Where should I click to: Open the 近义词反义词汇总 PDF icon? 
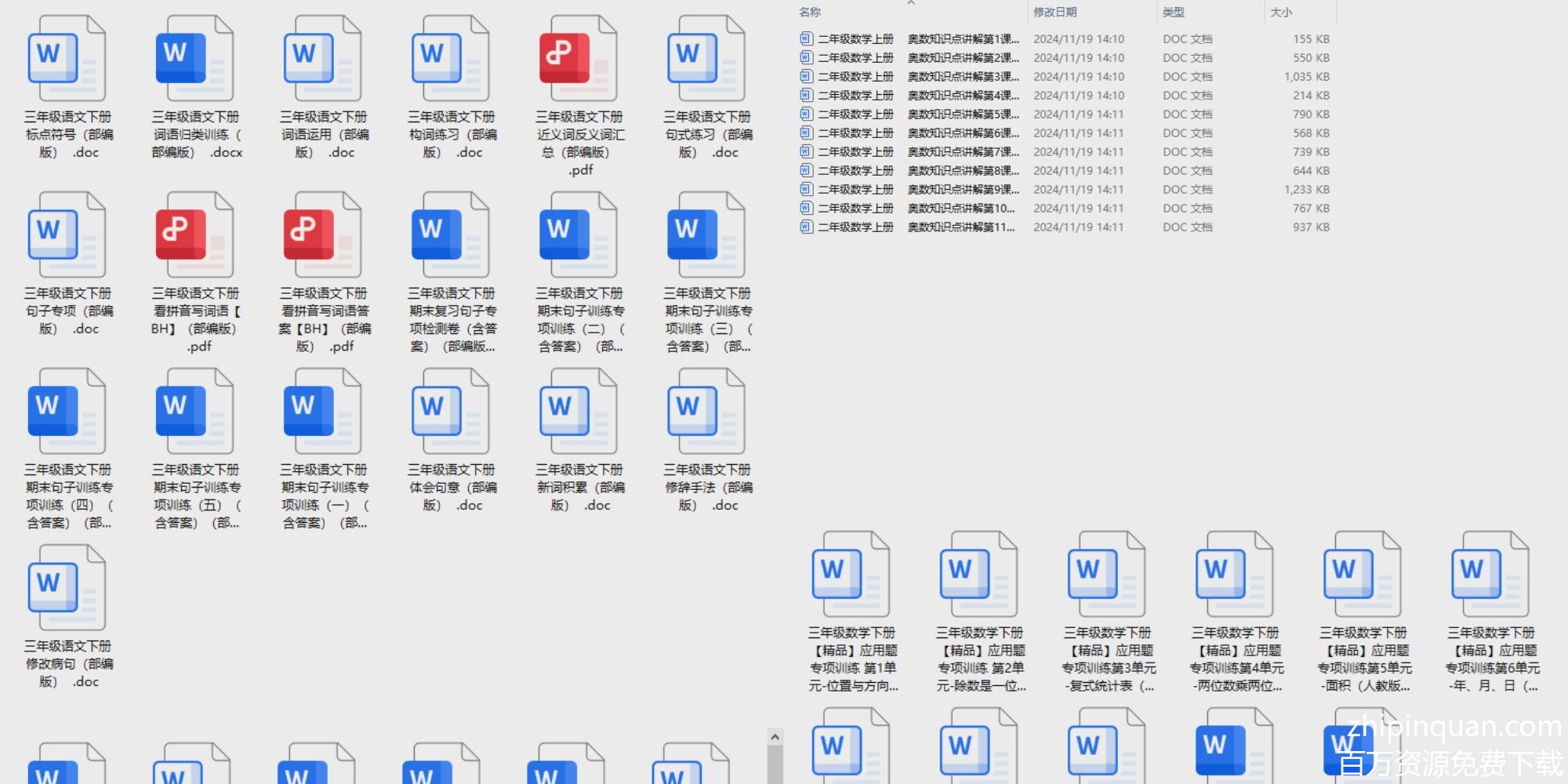pos(578,59)
